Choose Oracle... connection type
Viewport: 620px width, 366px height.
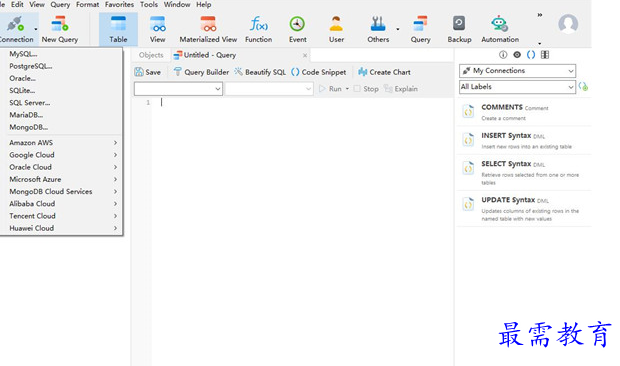pyautogui.click(x=61, y=78)
